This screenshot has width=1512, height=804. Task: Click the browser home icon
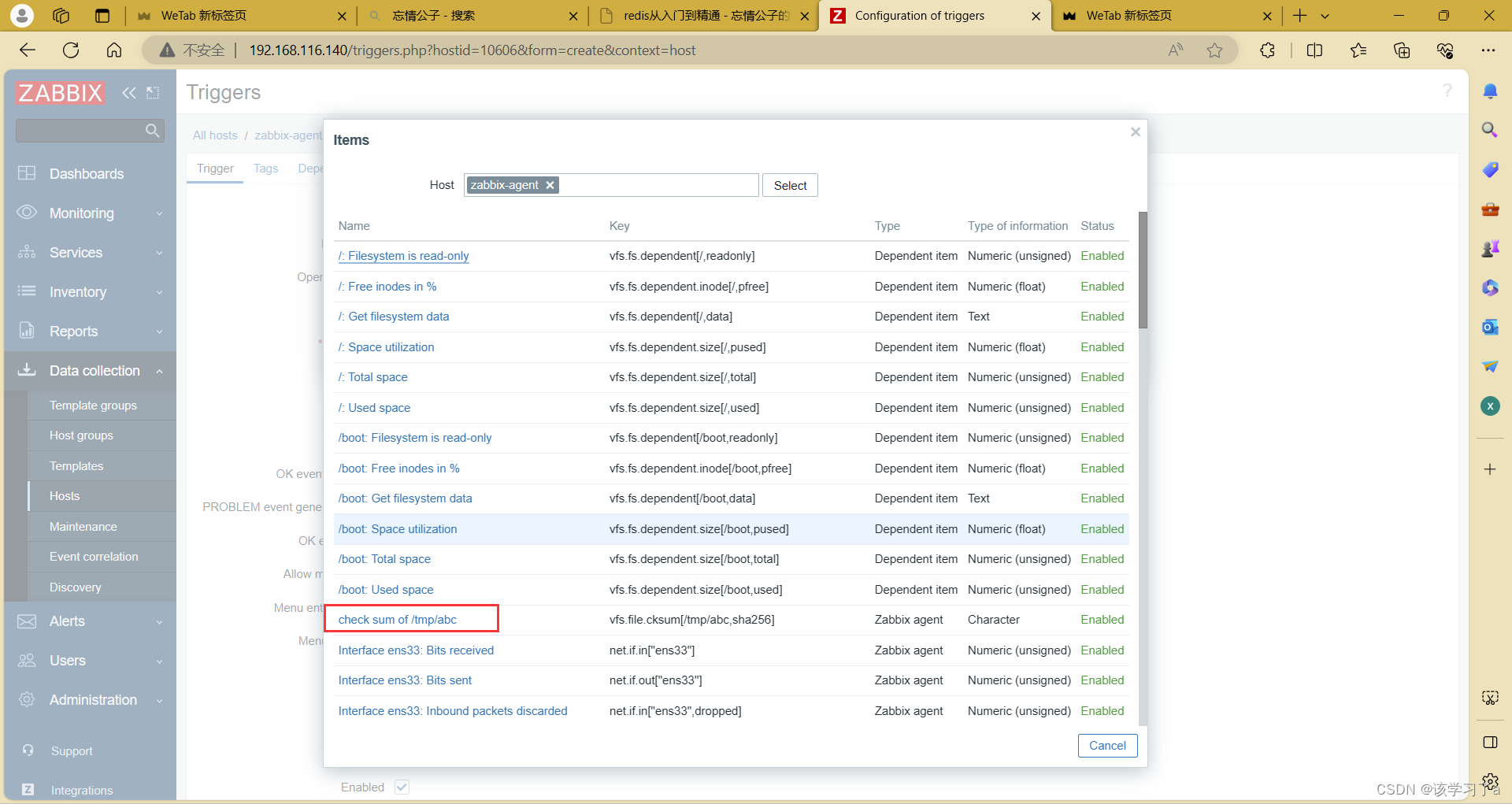click(x=114, y=50)
